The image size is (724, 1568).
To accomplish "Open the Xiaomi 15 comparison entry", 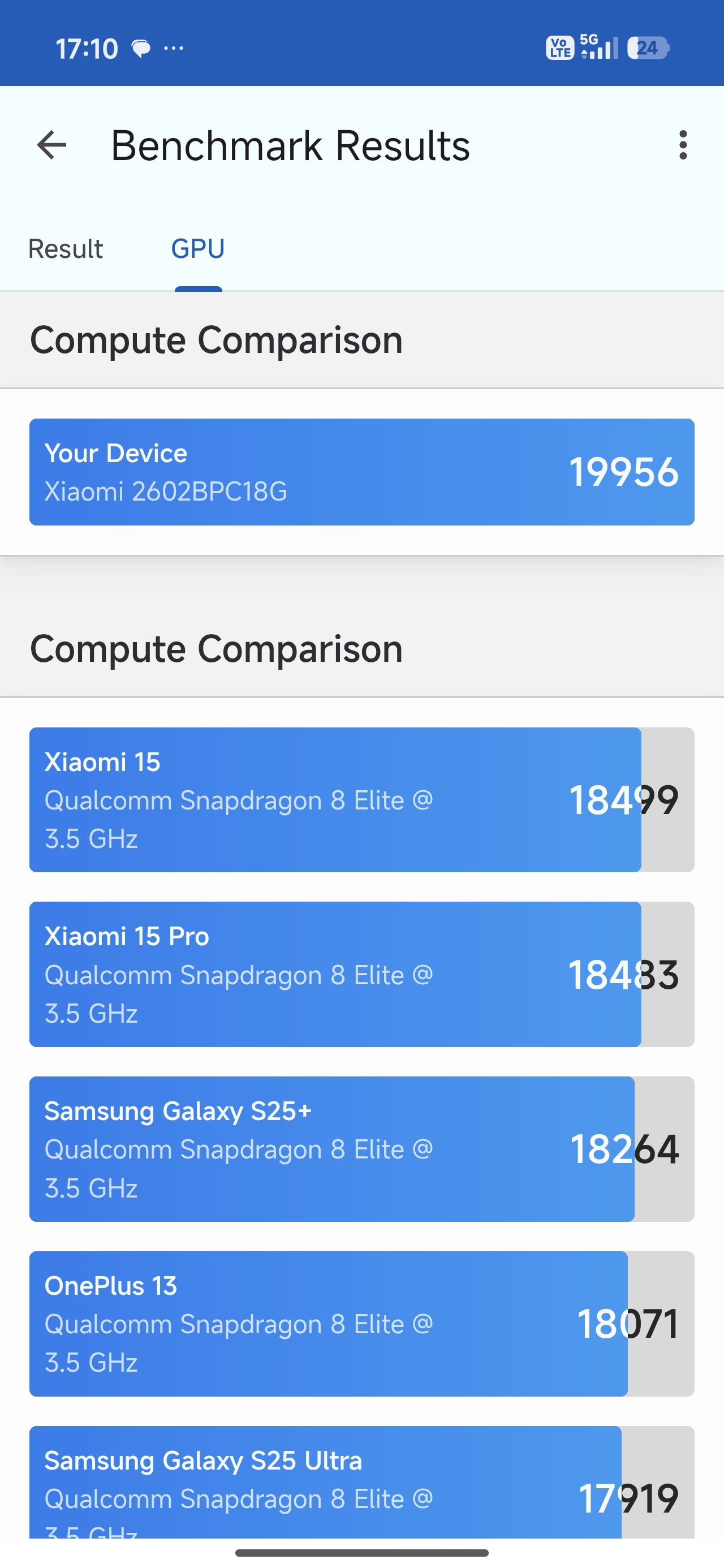I will tap(361, 799).
